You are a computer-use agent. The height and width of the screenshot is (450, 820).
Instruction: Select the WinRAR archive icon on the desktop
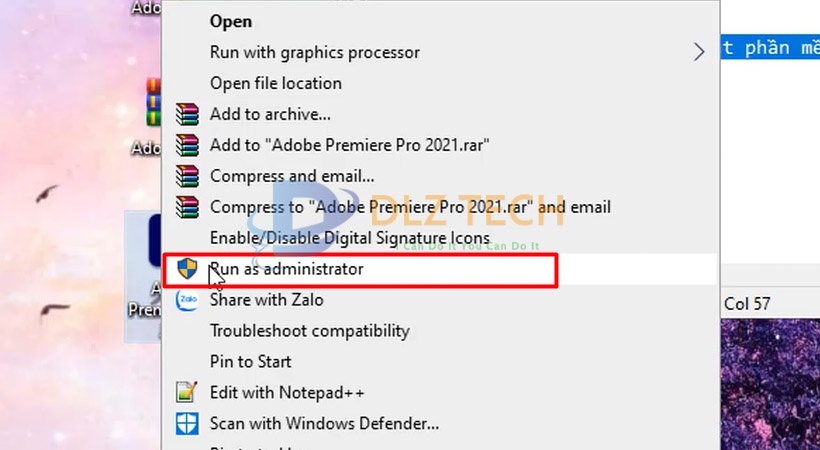click(153, 102)
